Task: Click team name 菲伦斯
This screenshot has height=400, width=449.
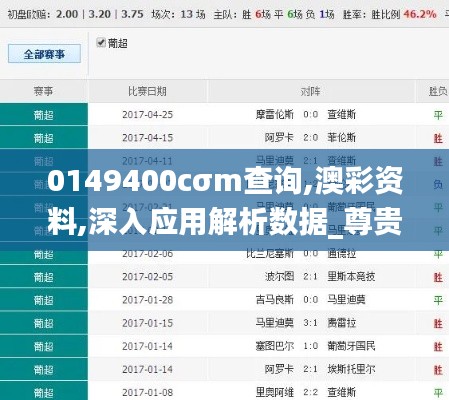Action: (x=342, y=138)
